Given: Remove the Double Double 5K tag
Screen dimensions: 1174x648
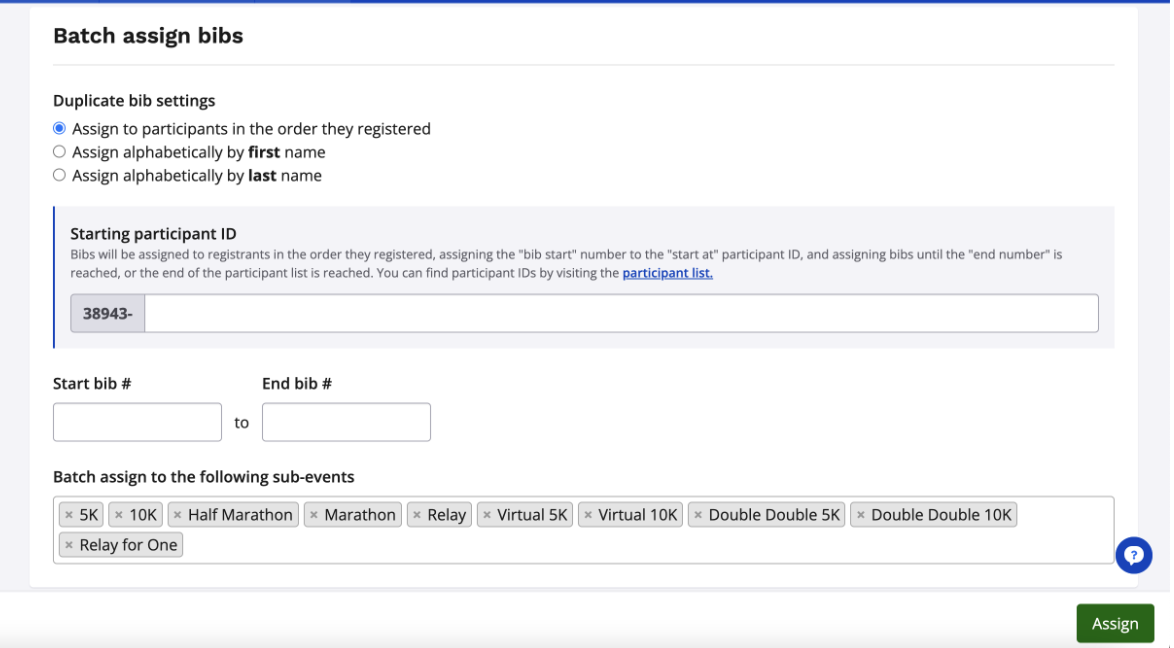Looking at the screenshot, I should coord(698,515).
